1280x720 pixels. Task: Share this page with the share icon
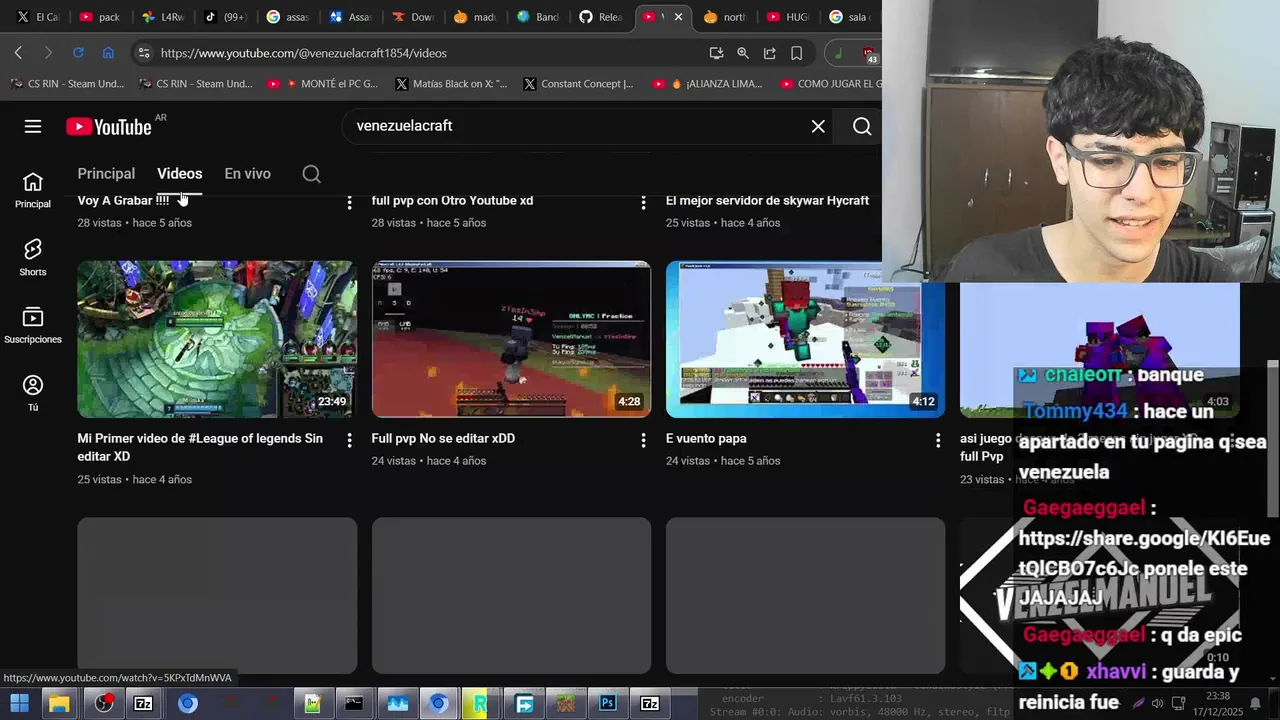tap(770, 53)
